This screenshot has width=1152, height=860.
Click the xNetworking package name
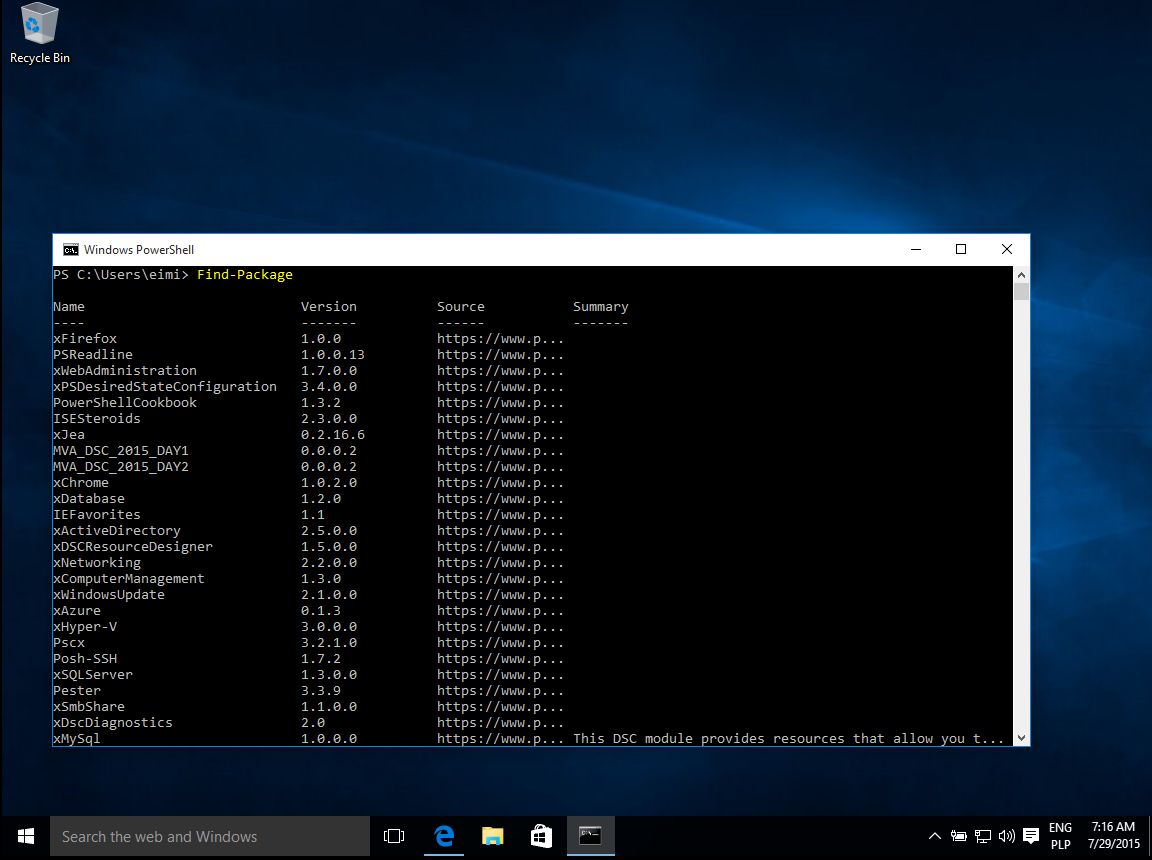[x=97, y=563]
